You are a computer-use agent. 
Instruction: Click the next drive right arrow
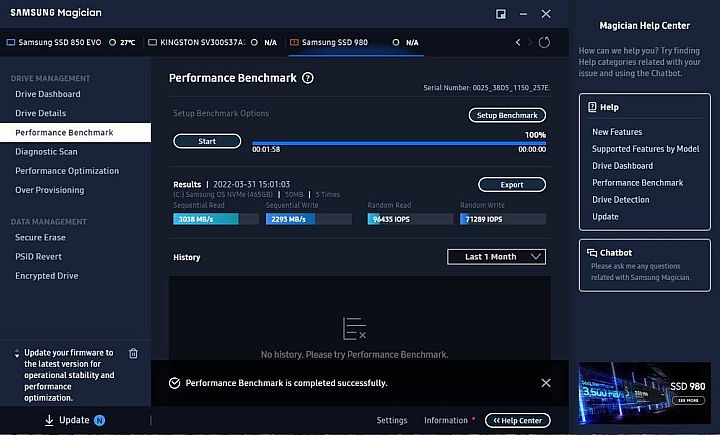(530, 42)
